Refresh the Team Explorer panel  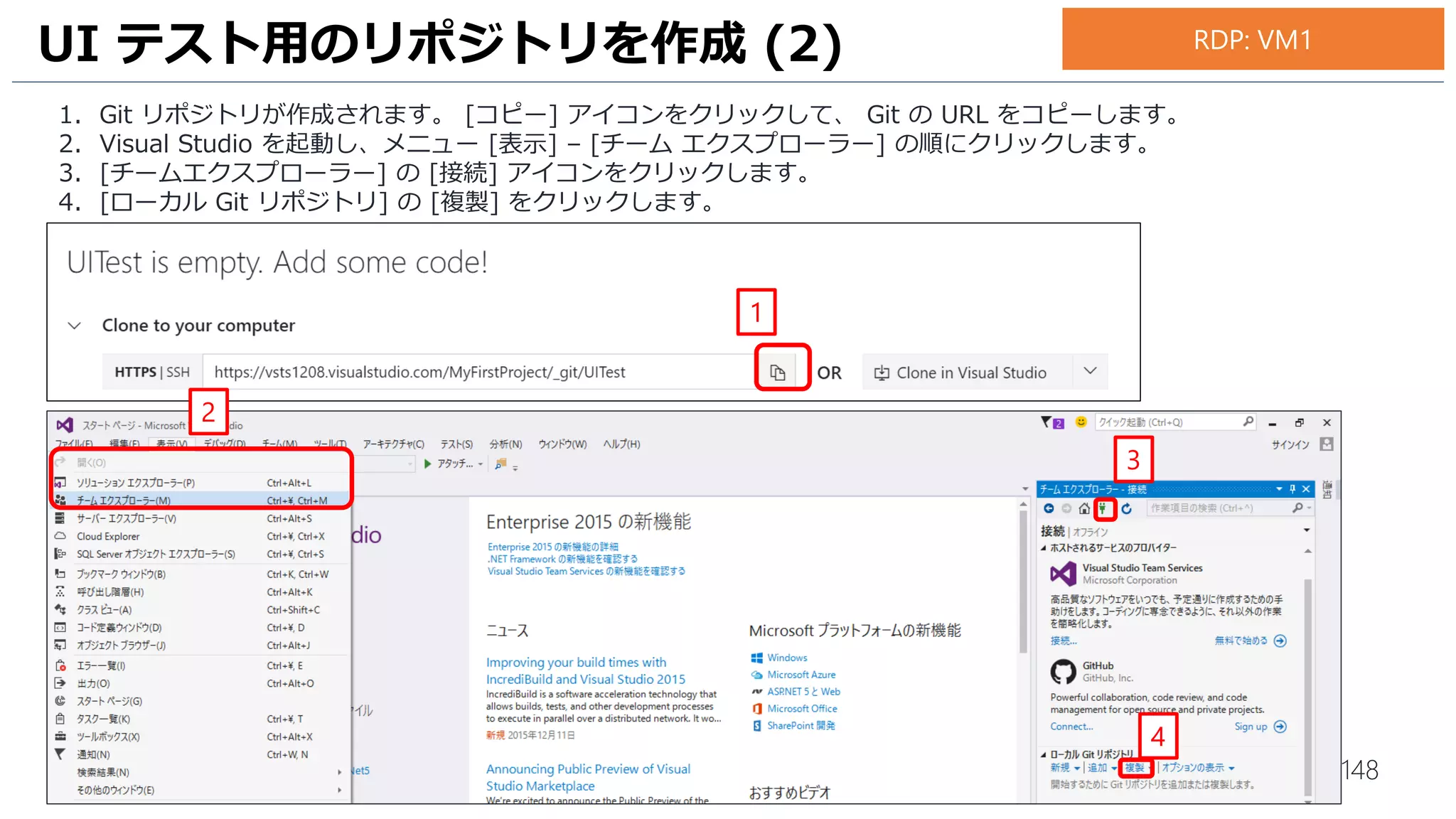click(1127, 508)
